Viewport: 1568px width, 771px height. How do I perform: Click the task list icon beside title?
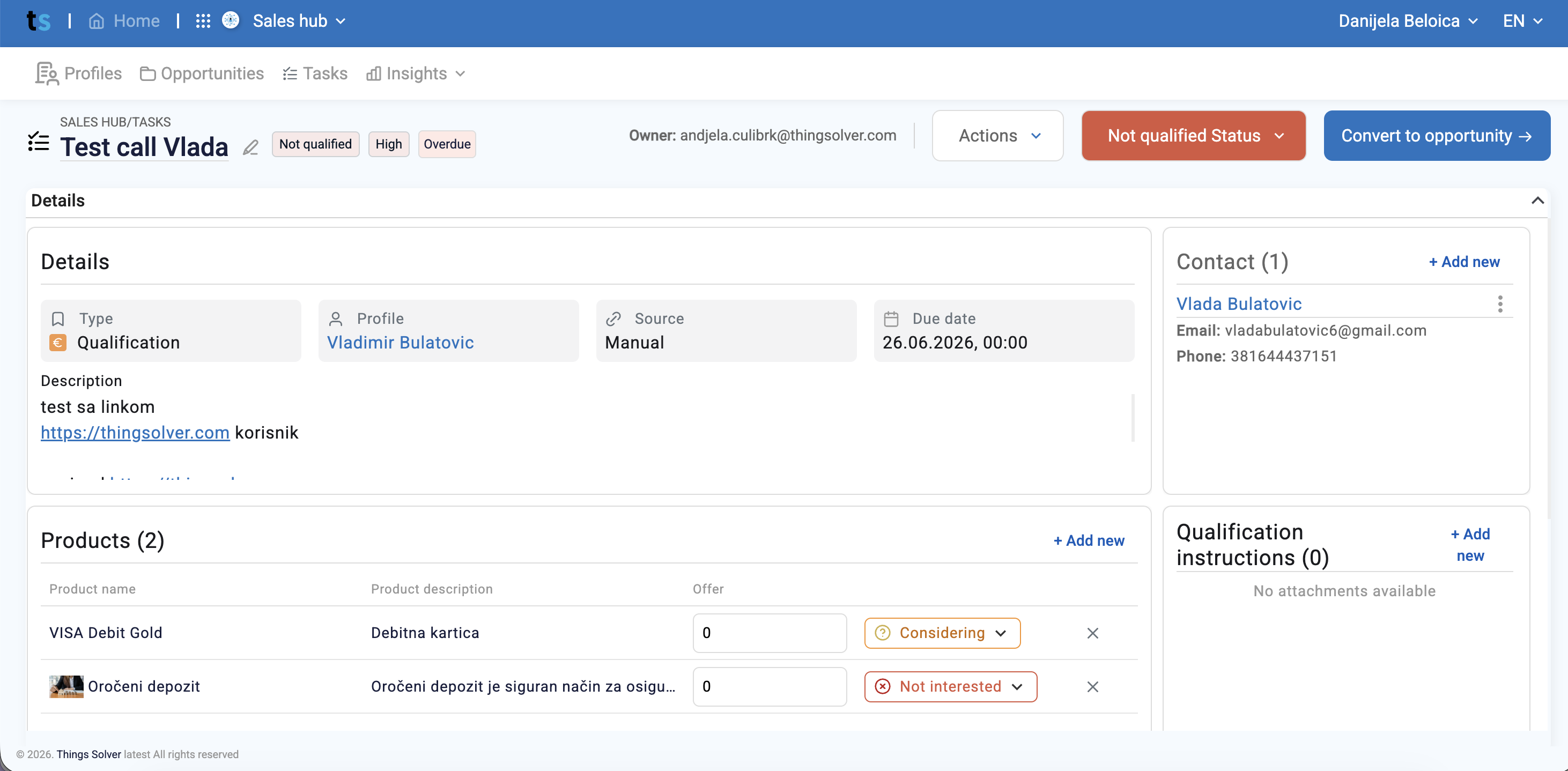click(x=39, y=142)
